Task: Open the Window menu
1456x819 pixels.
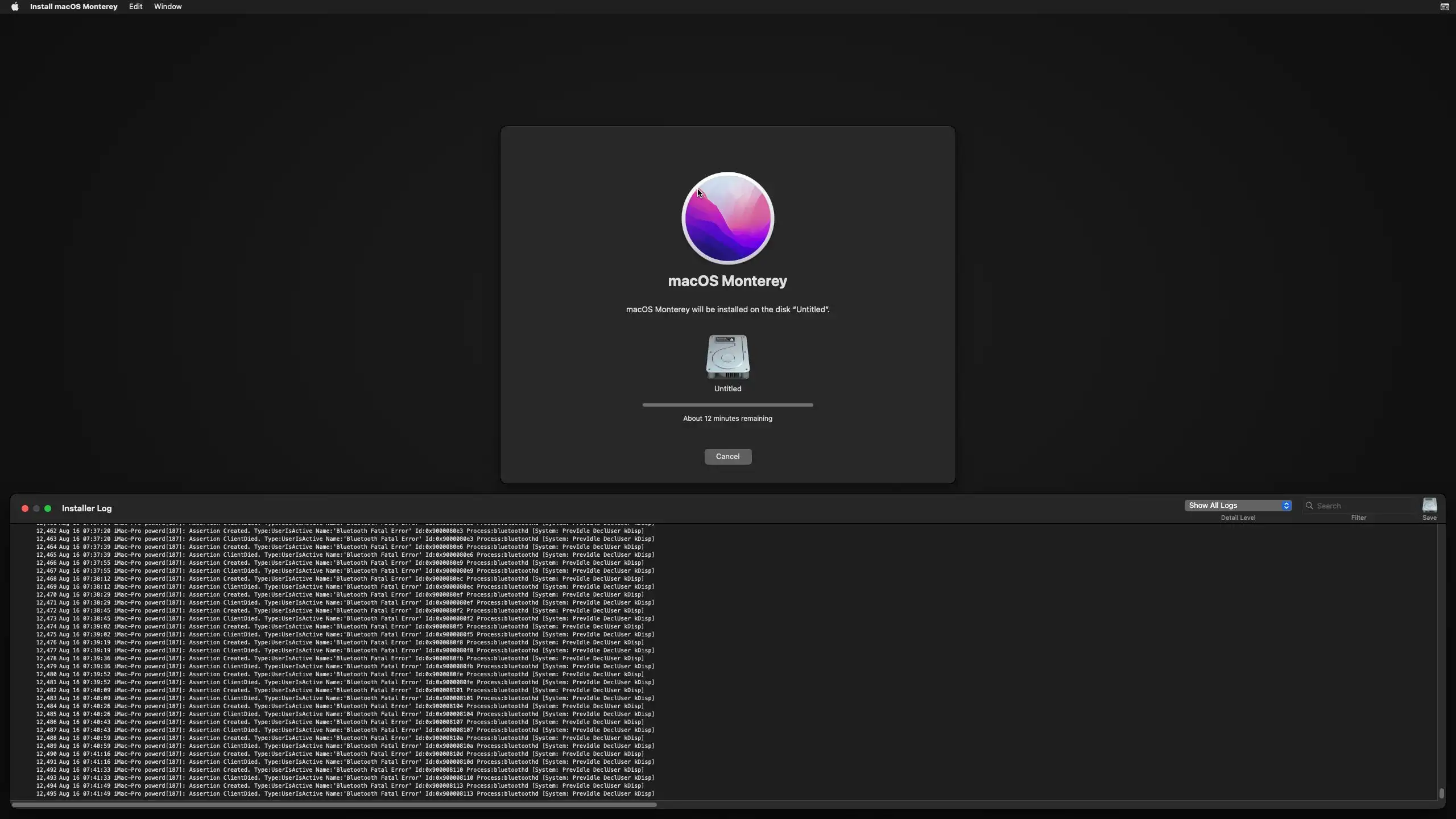Action: point(168,7)
